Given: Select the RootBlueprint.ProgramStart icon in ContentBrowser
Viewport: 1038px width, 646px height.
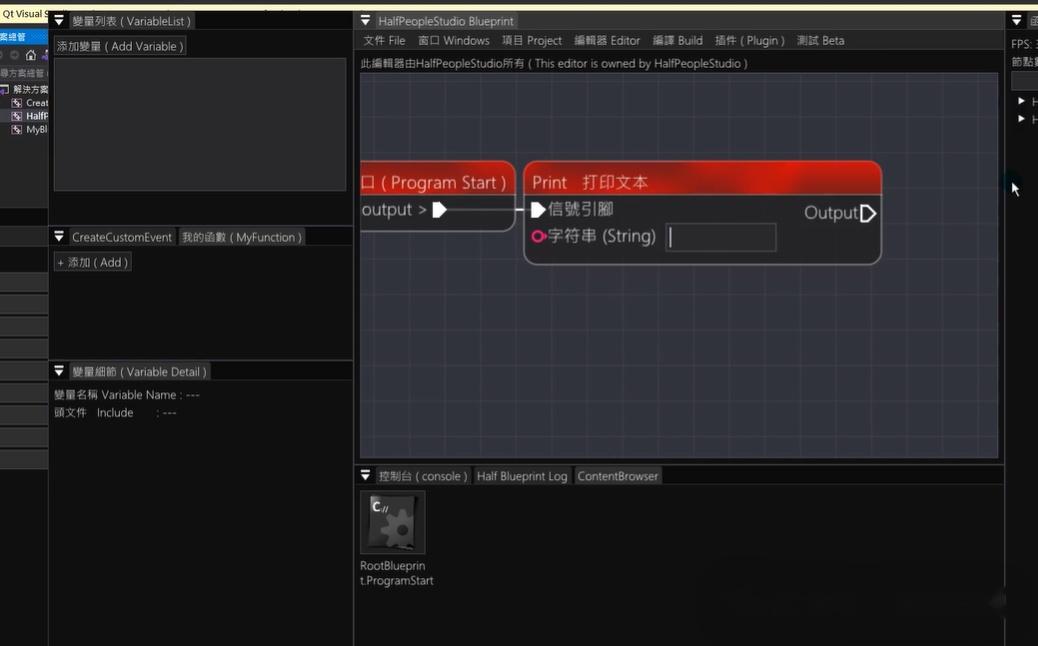Looking at the screenshot, I should click(x=392, y=522).
